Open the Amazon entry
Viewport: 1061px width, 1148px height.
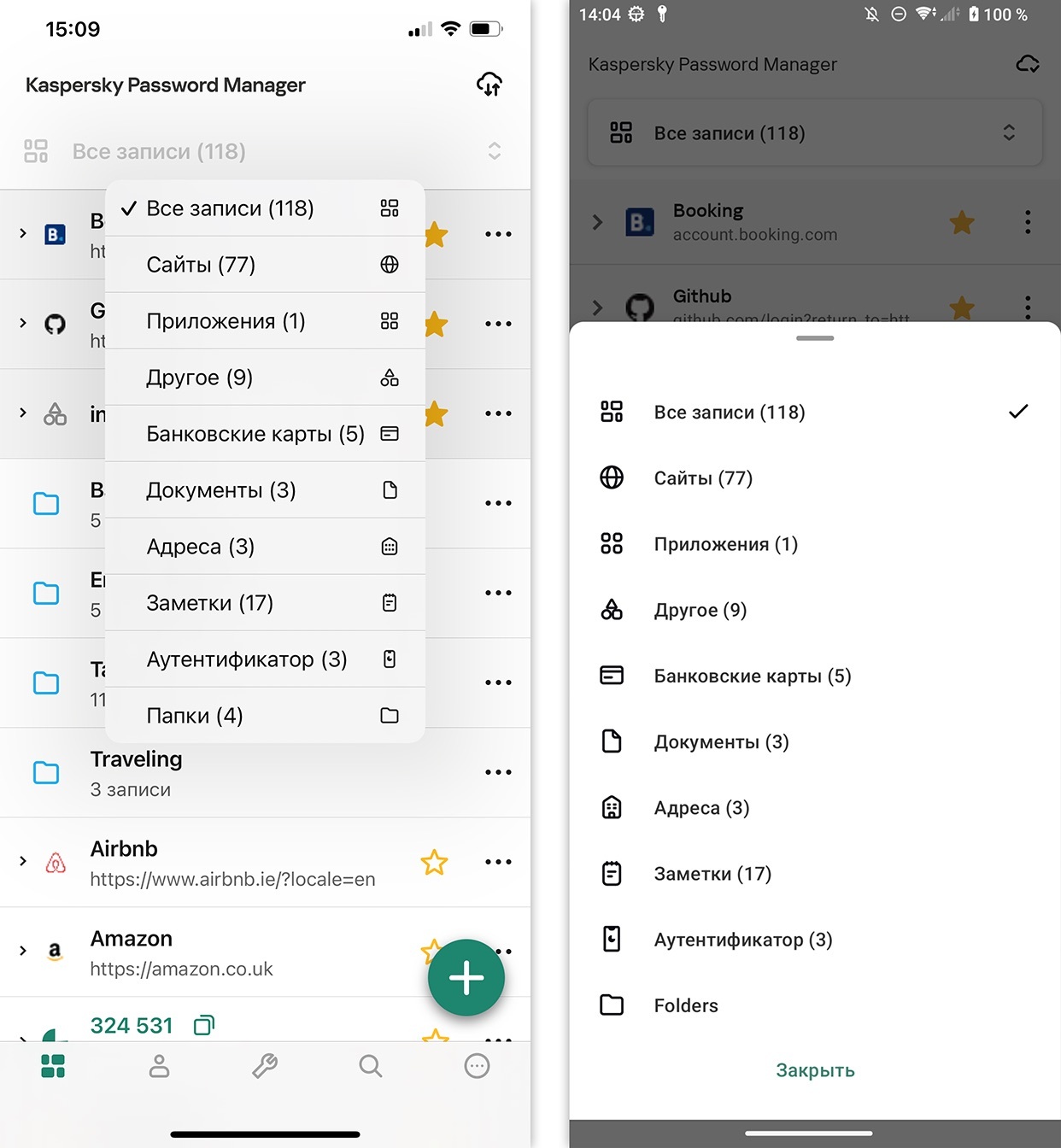click(x=265, y=952)
